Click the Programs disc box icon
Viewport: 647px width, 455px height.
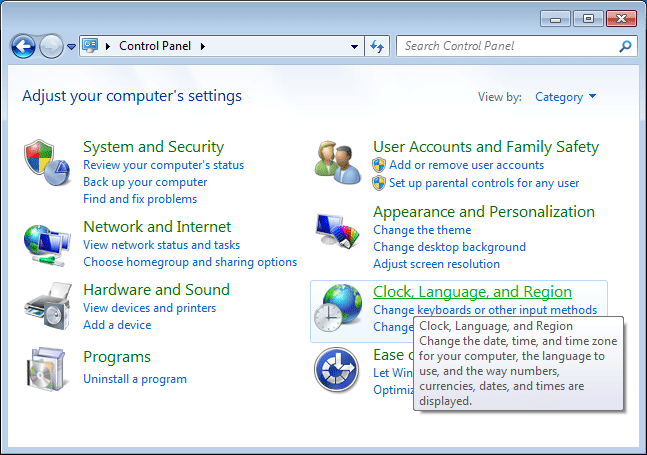tap(46, 370)
